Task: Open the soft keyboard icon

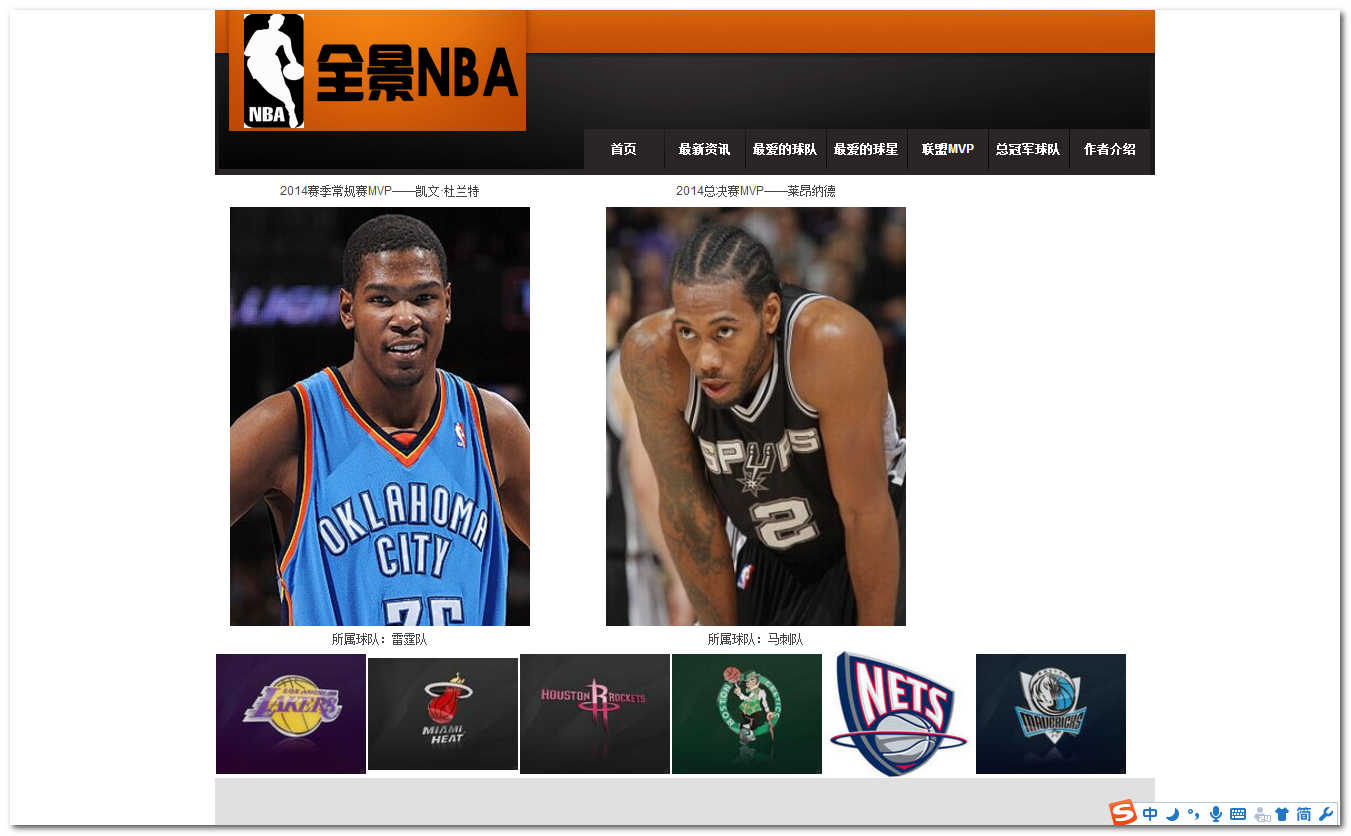Action: (x=1238, y=814)
